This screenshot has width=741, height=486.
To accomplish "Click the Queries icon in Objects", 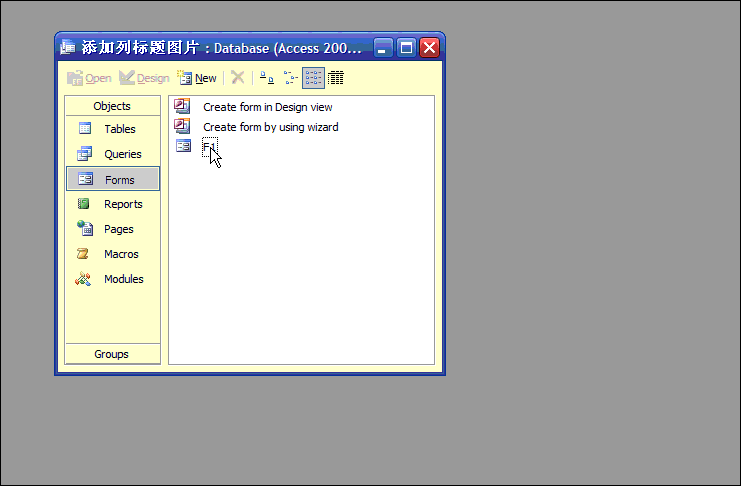I will [85, 154].
